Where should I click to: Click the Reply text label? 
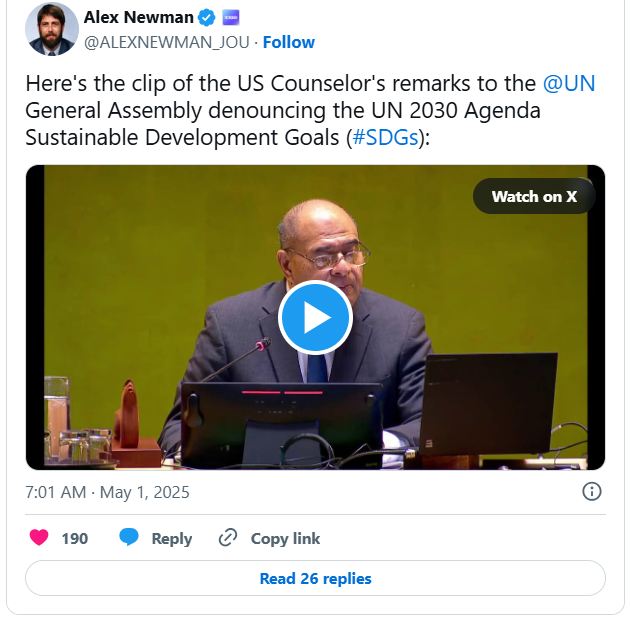pos(172,539)
